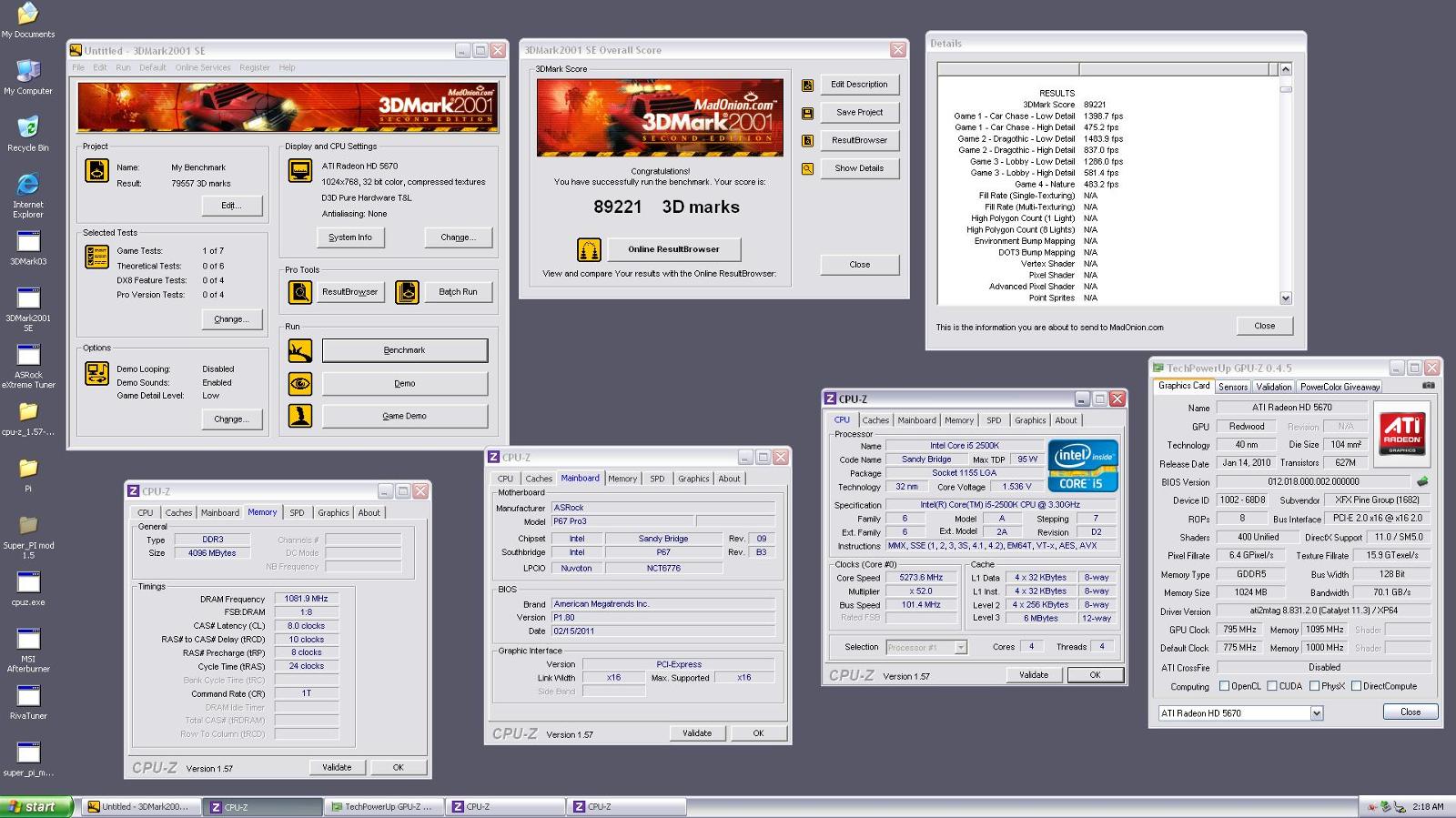Screen dimensions: 1456x818
Task: Click System Info button
Action: (350, 237)
